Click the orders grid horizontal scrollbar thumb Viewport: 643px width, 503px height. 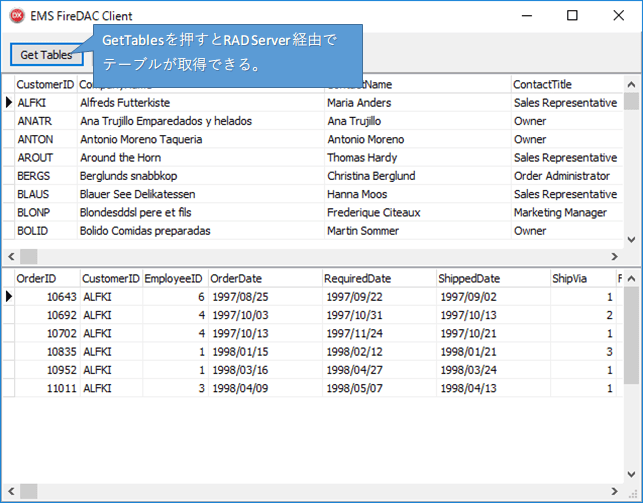(29, 491)
